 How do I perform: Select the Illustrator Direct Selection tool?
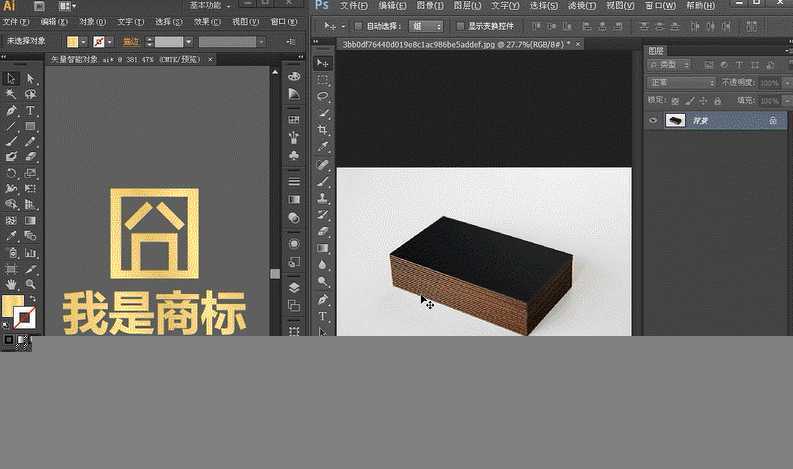point(30,78)
